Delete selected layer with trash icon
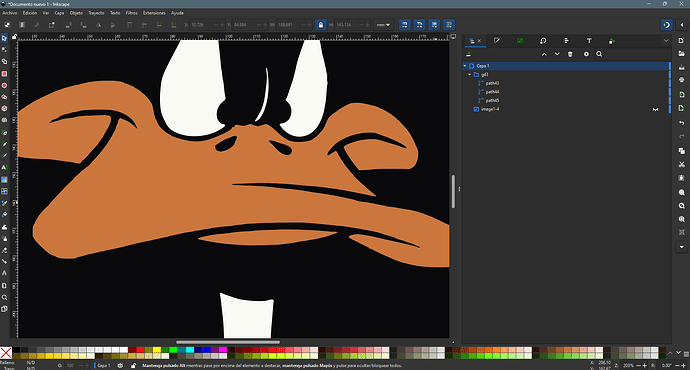 tap(570, 54)
